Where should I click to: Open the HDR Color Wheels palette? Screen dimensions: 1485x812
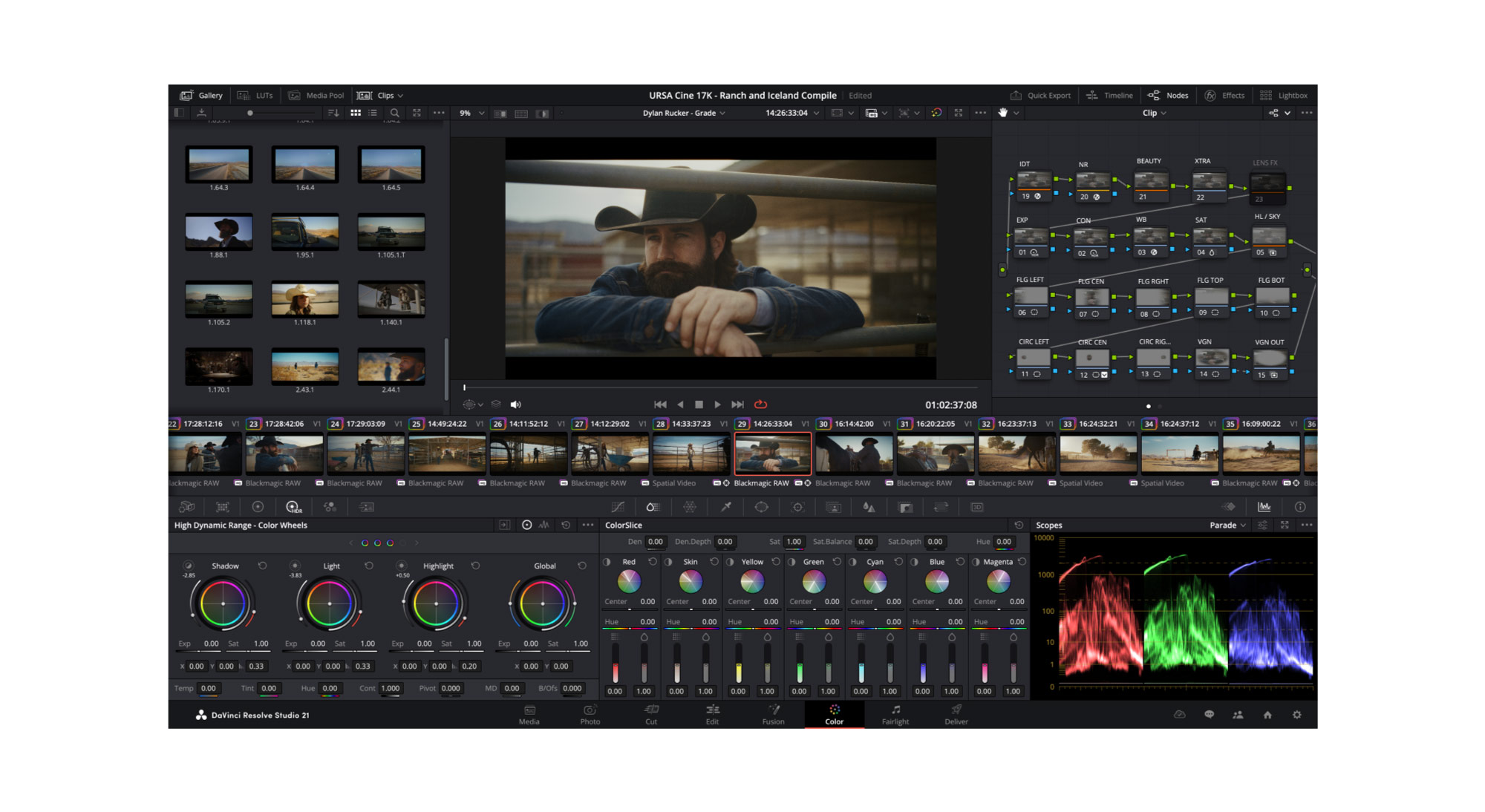pos(294,507)
